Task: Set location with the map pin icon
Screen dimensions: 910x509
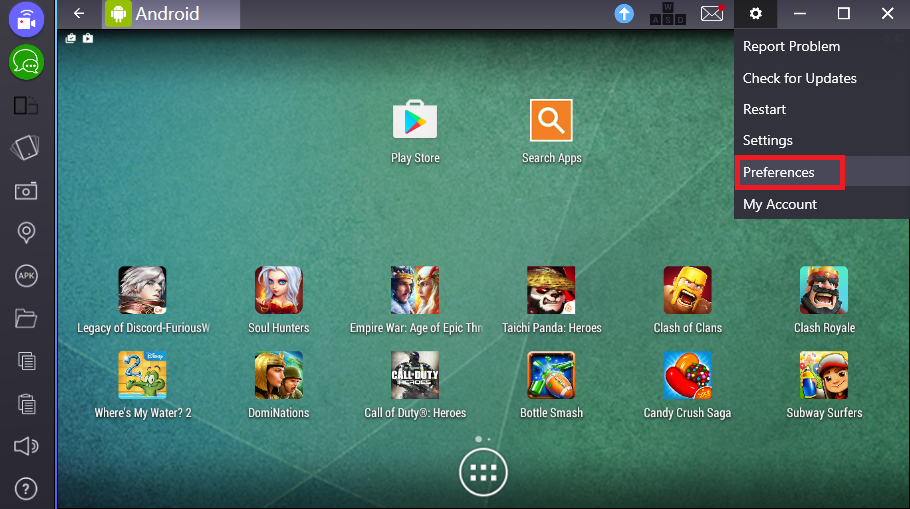Action: 26,233
